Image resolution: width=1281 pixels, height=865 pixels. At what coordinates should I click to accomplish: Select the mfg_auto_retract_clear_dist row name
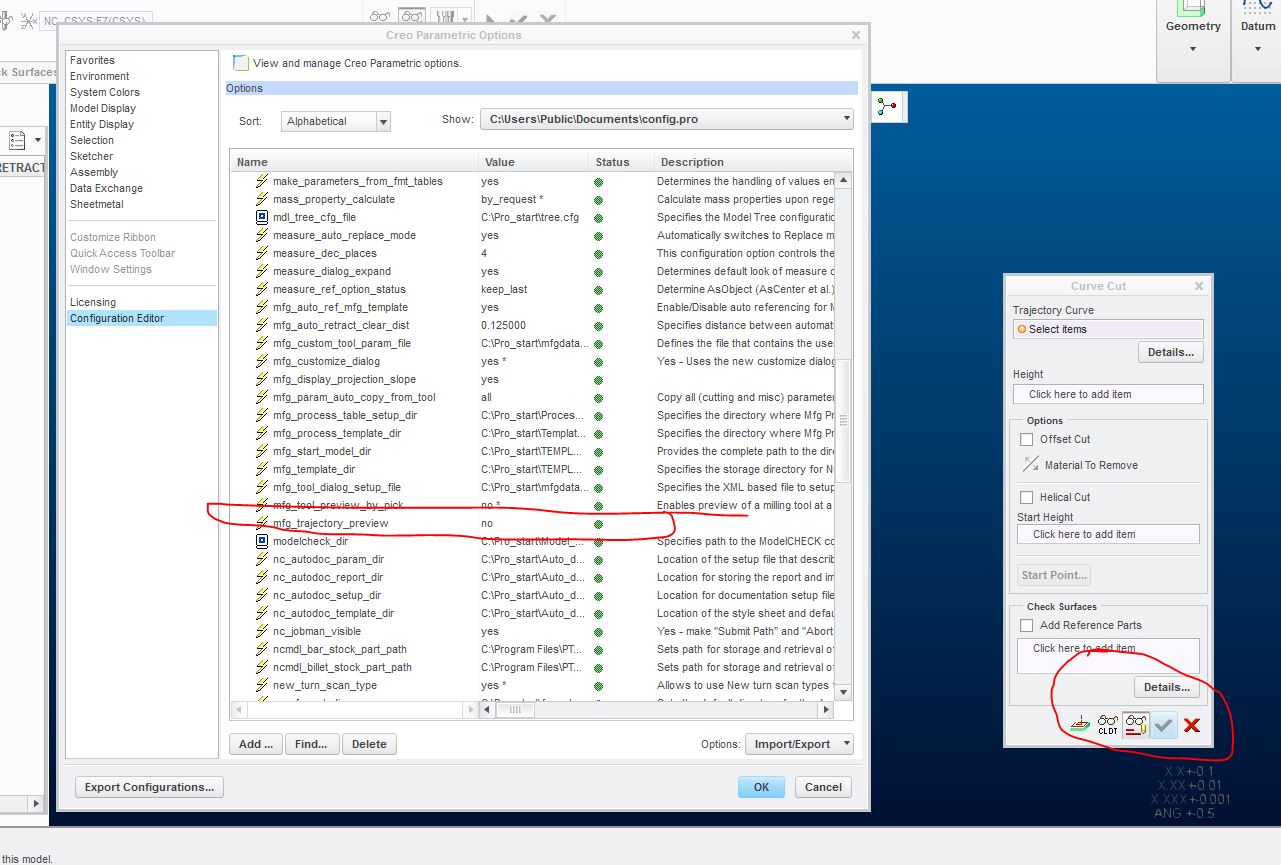(341, 325)
